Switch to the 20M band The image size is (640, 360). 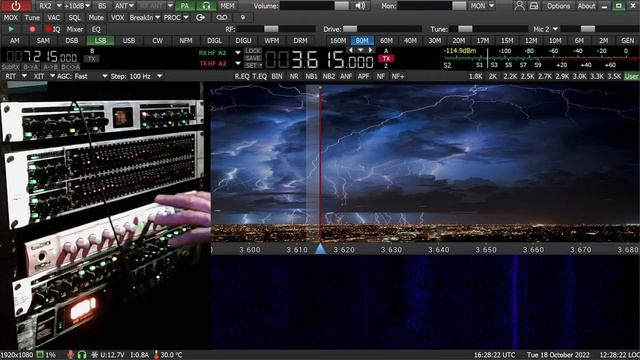tap(458, 40)
